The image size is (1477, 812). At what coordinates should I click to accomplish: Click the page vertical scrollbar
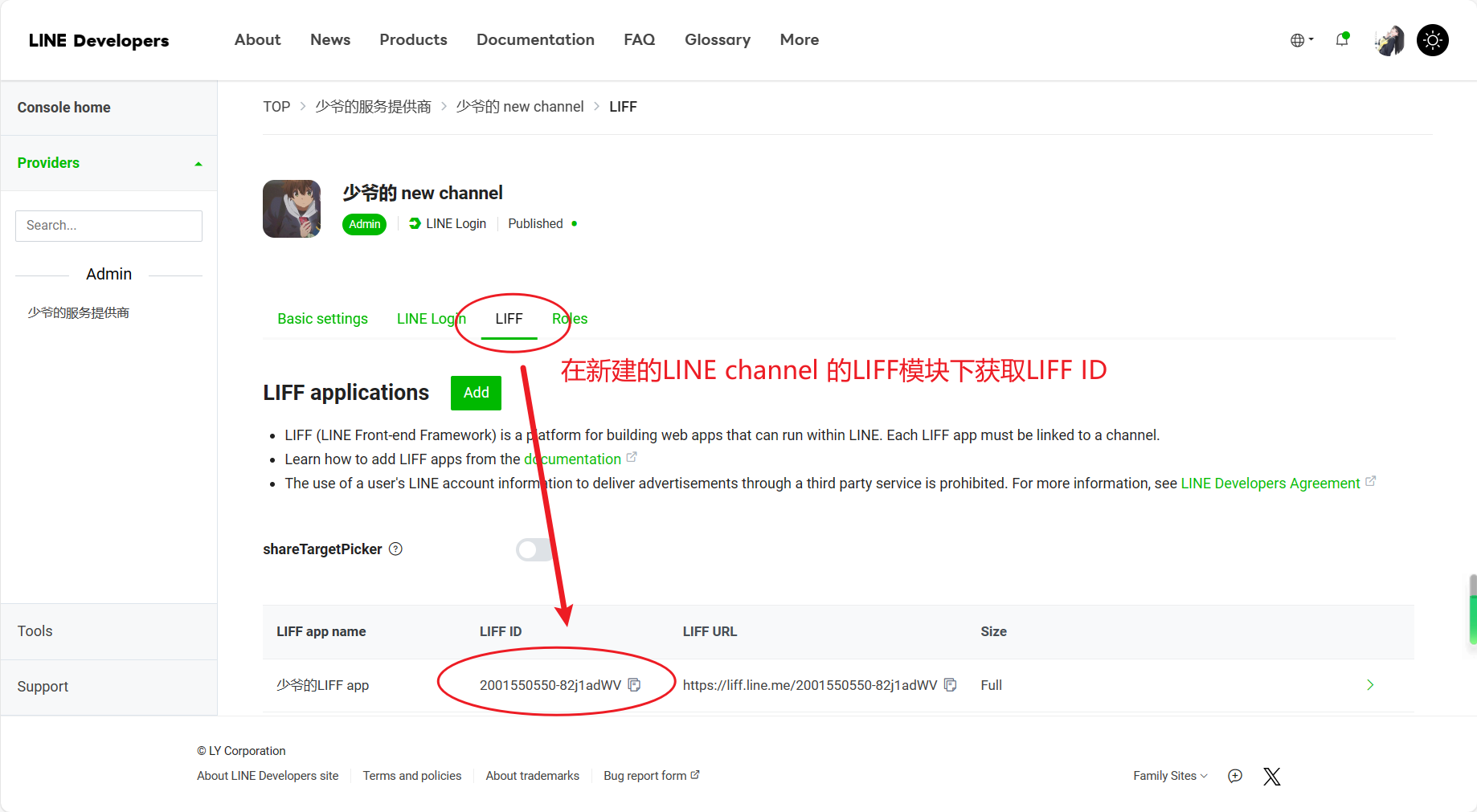coord(1473,609)
